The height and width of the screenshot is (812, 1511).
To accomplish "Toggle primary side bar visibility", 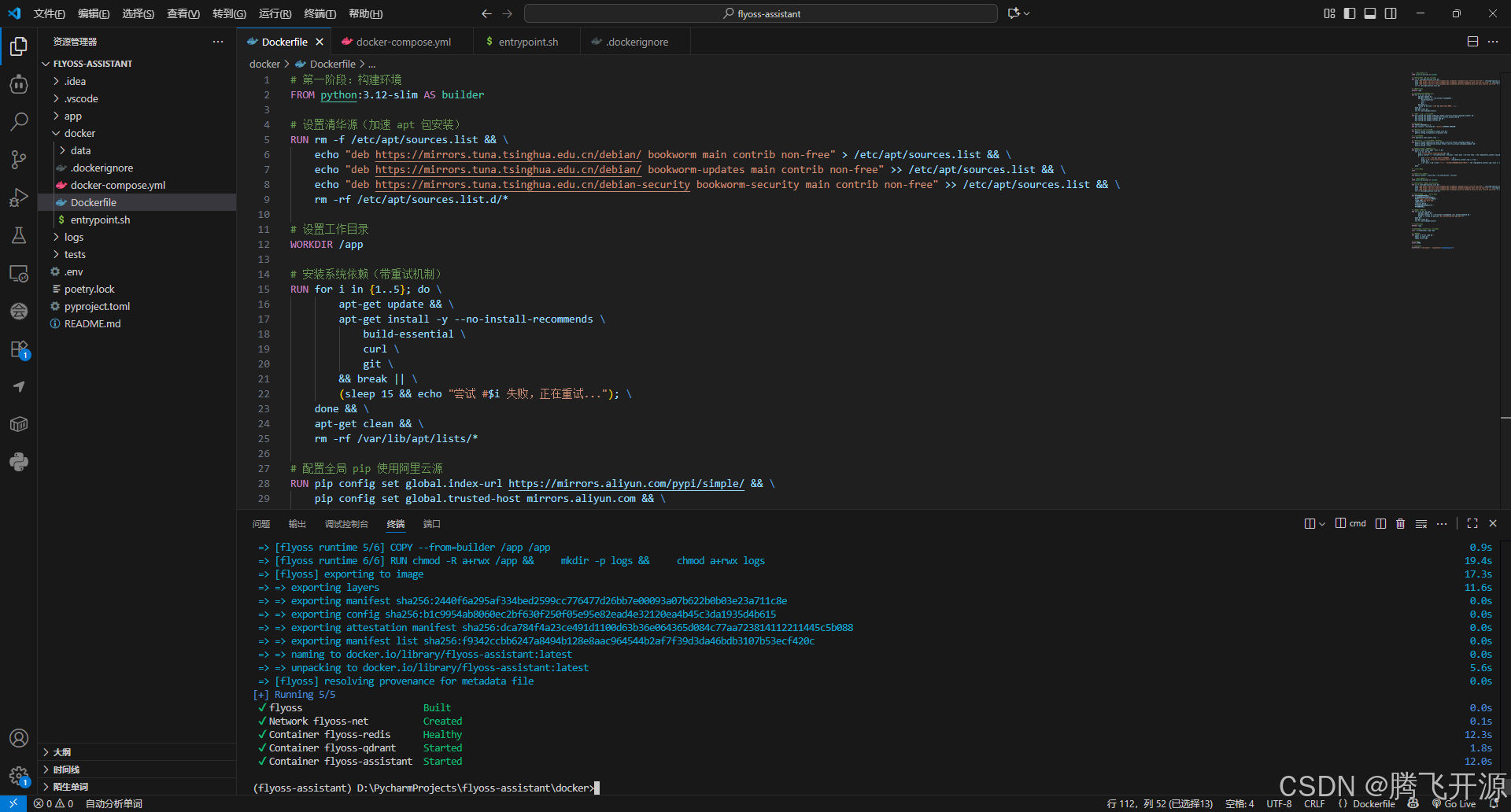I will coord(1350,13).
